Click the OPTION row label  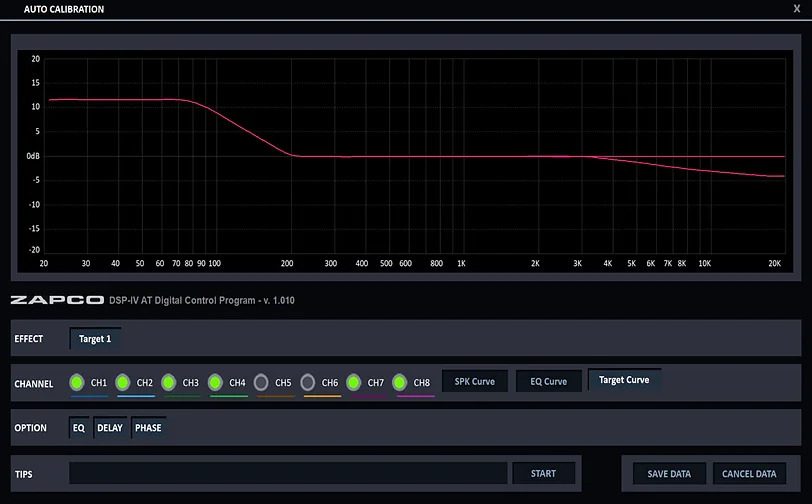coord(31,428)
